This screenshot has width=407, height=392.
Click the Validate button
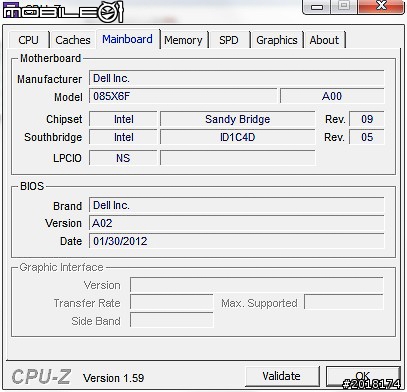tap(281, 376)
